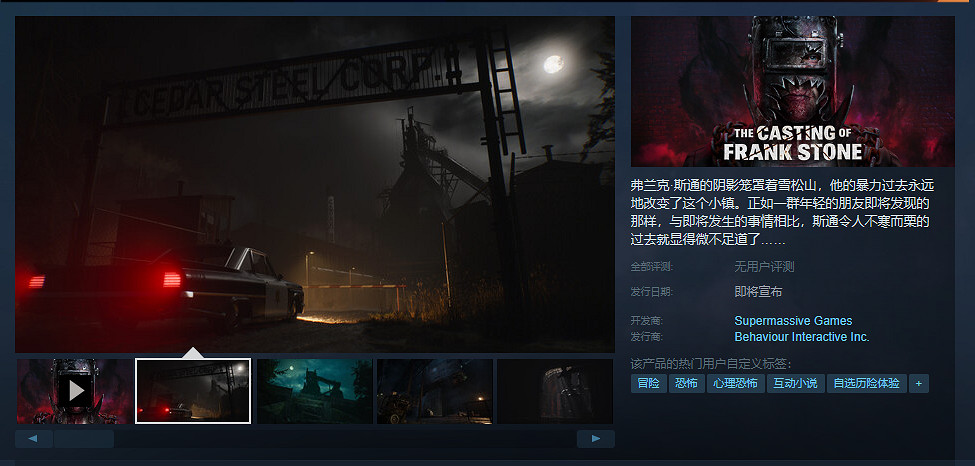Open the teal moonlit mill thumbnail
975x466 pixels.
tap(315, 391)
